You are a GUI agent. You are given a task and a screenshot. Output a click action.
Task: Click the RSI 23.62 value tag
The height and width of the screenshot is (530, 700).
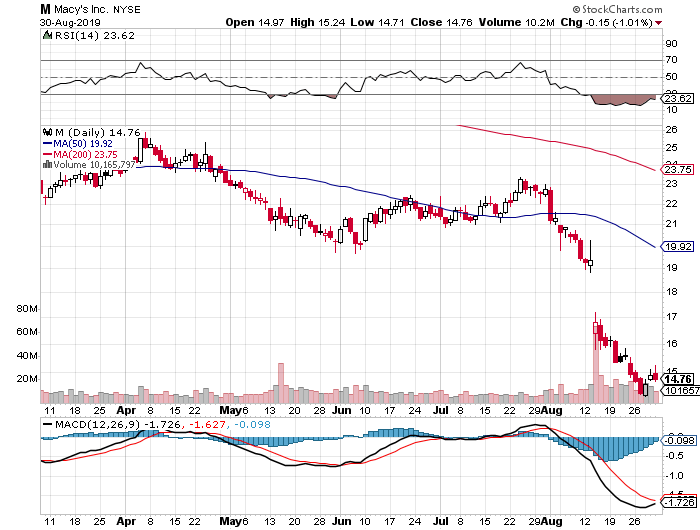(x=677, y=98)
